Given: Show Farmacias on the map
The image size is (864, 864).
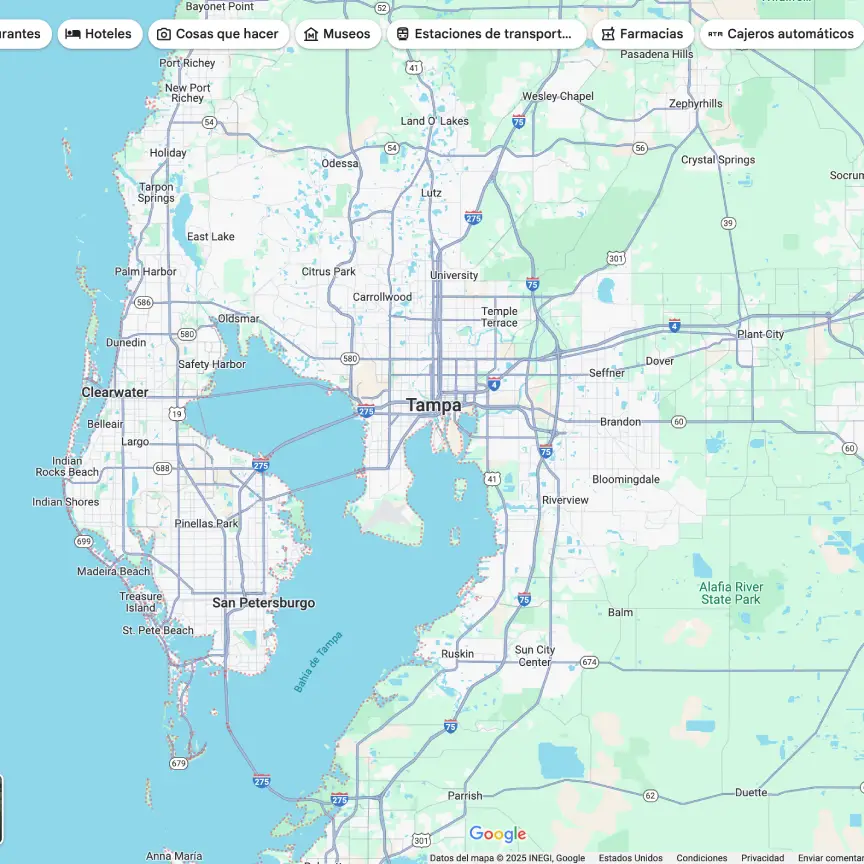Looking at the screenshot, I should click(x=642, y=34).
